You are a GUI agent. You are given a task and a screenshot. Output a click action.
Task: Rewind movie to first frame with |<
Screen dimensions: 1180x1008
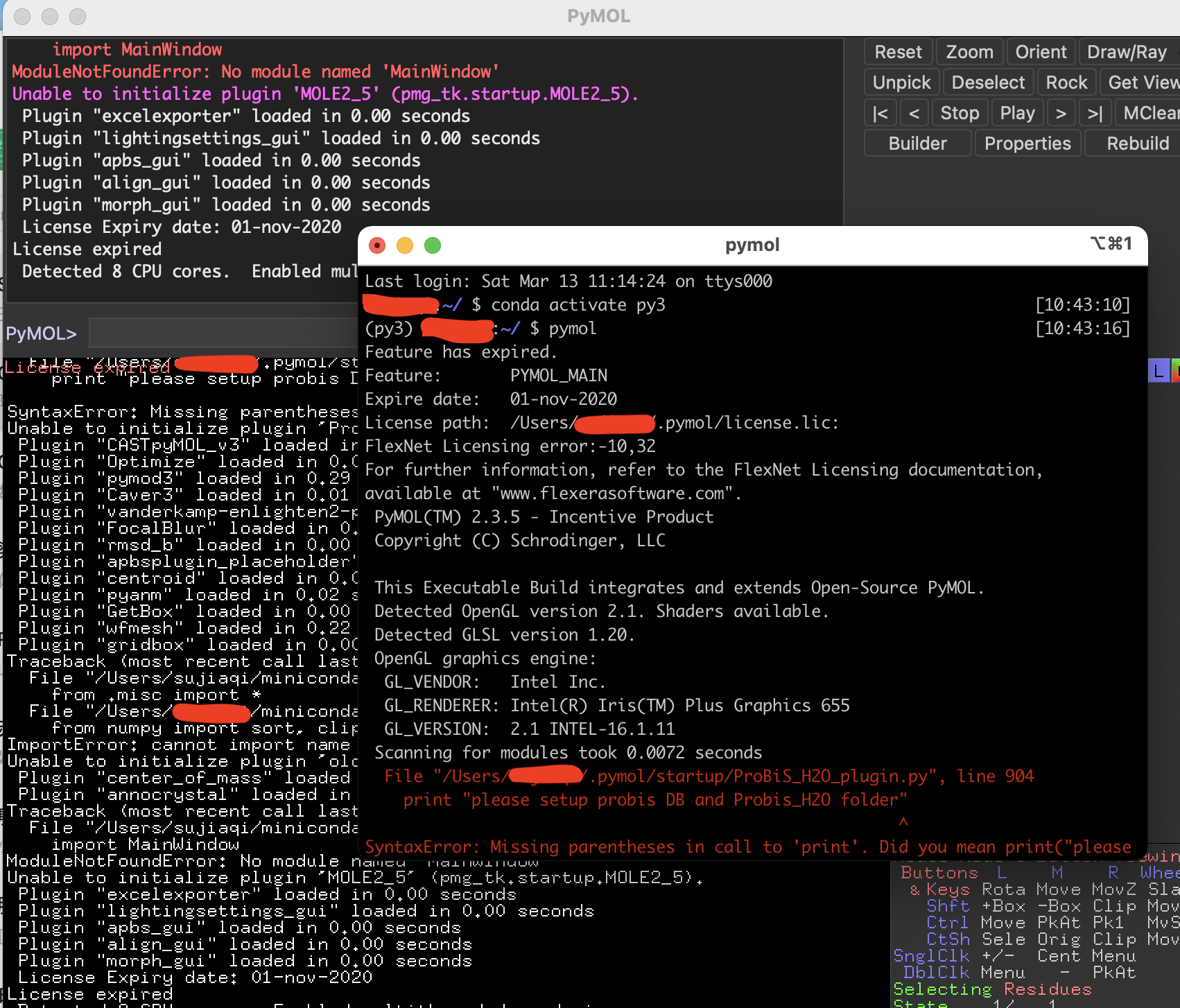click(x=880, y=113)
